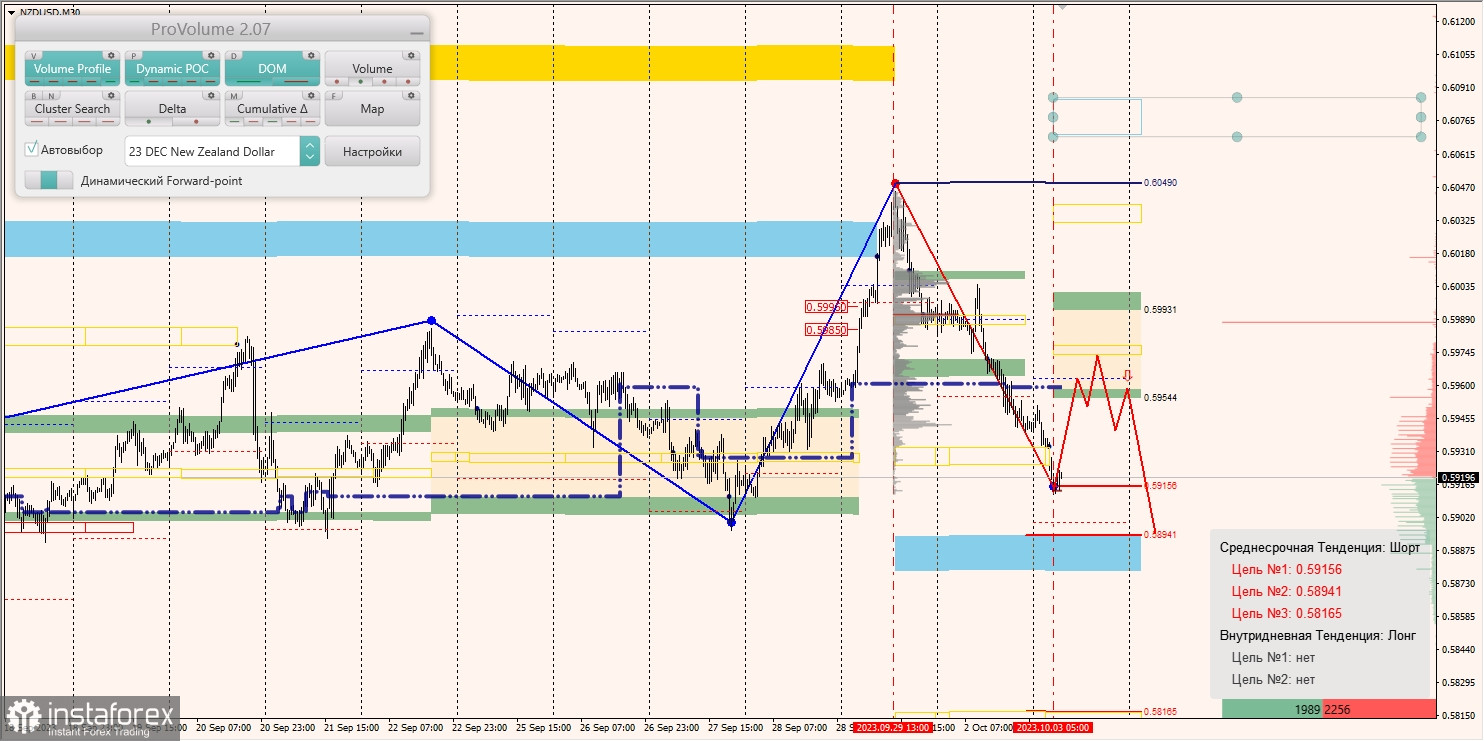This screenshot has height=741, width=1484.
Task: Toggle the DOM indicator
Action: (x=273, y=68)
